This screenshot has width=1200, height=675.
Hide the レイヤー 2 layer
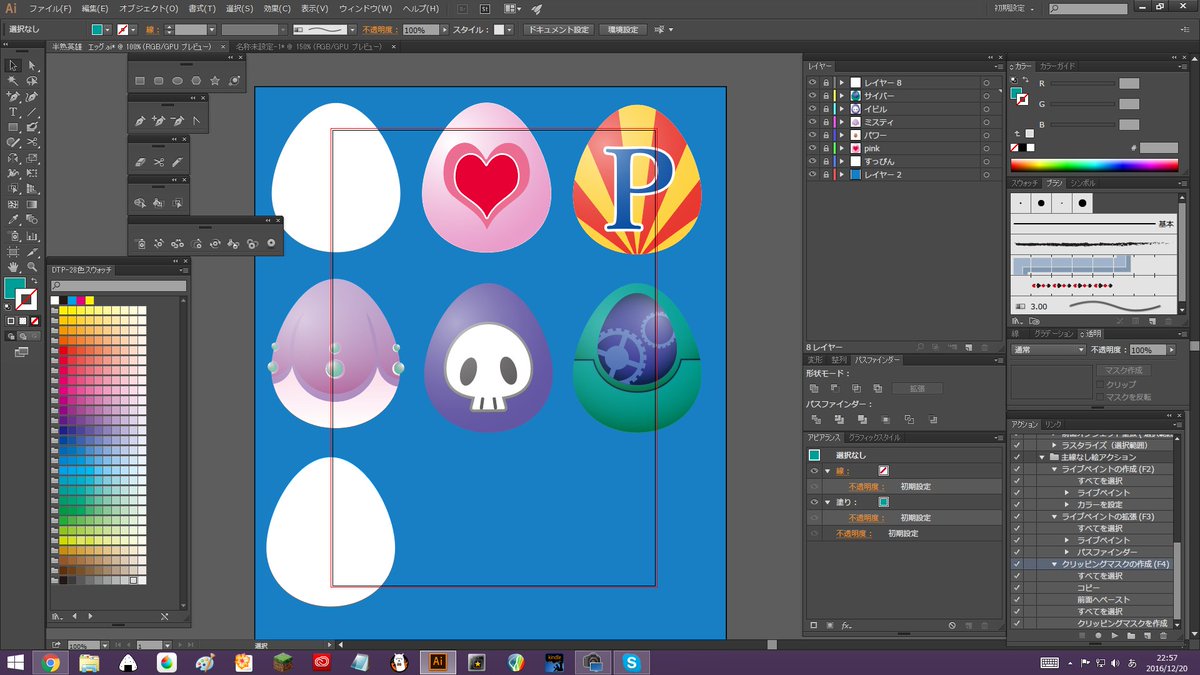pyautogui.click(x=813, y=174)
